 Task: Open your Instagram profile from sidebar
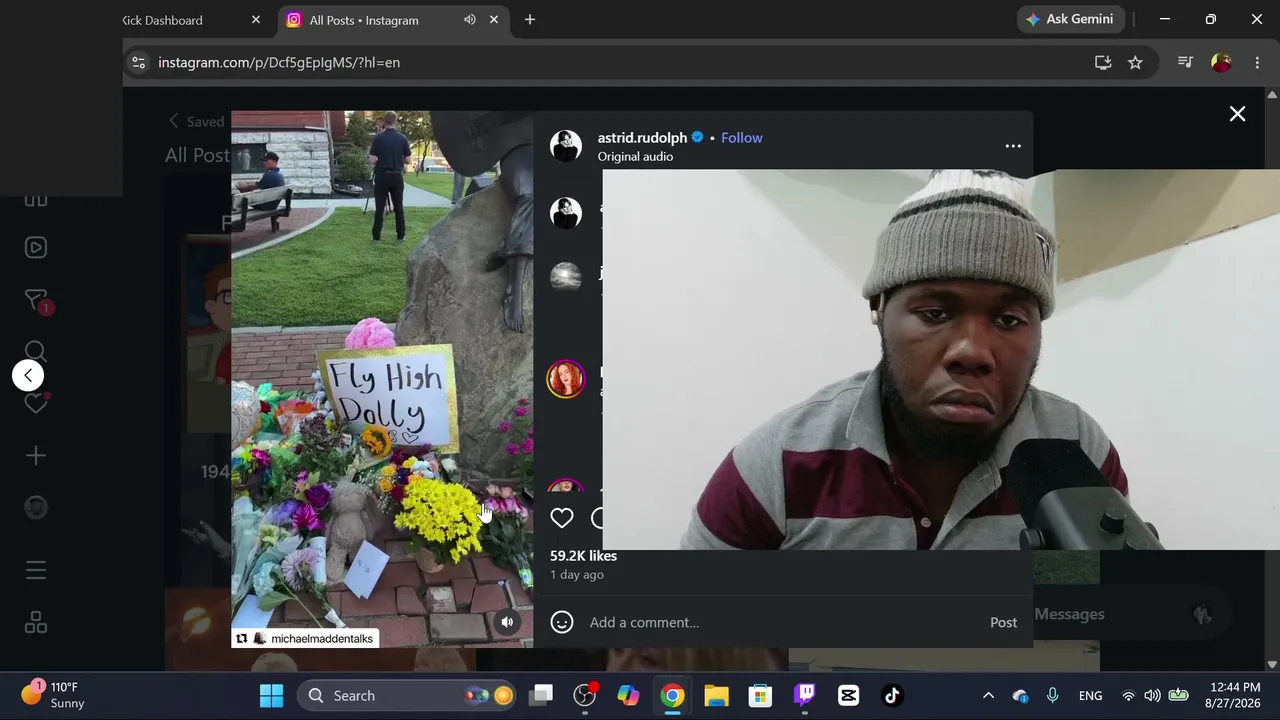point(36,507)
